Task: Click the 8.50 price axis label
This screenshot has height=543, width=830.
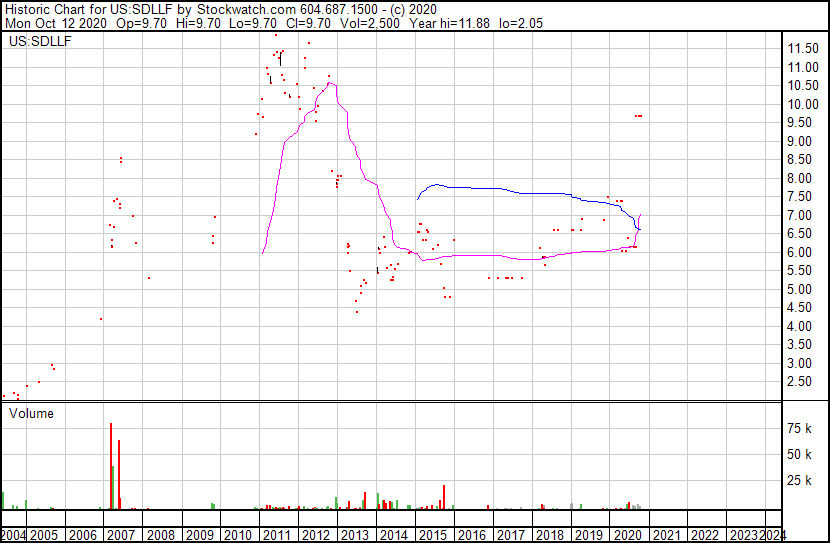Action: coord(799,159)
